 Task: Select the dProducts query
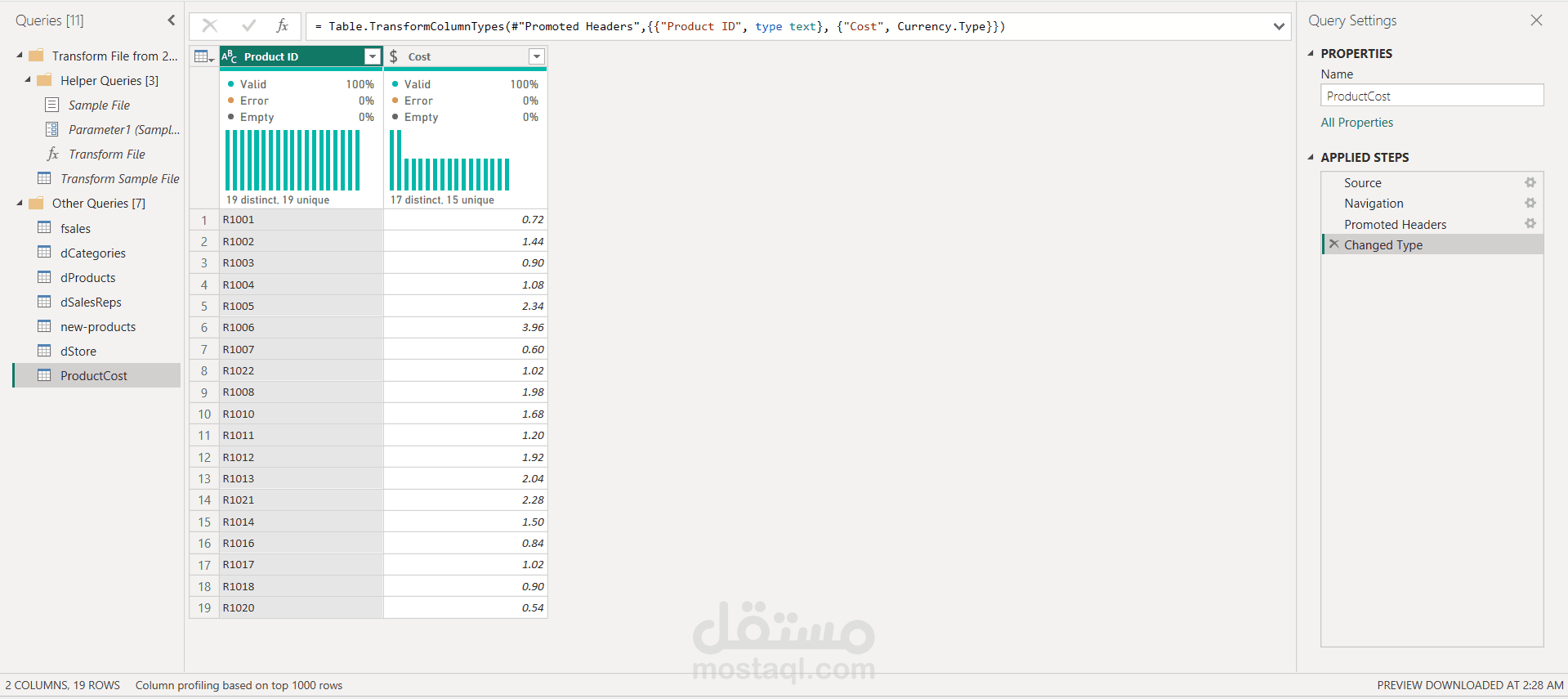(87, 278)
